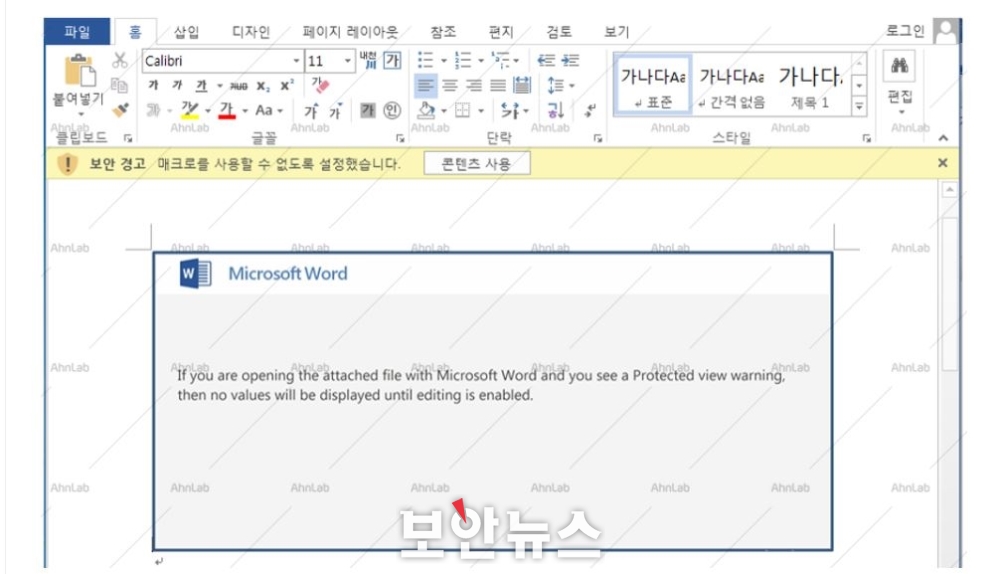This screenshot has width=1000, height=574.
Task: Click the Shrink Font icon
Action: 335,111
